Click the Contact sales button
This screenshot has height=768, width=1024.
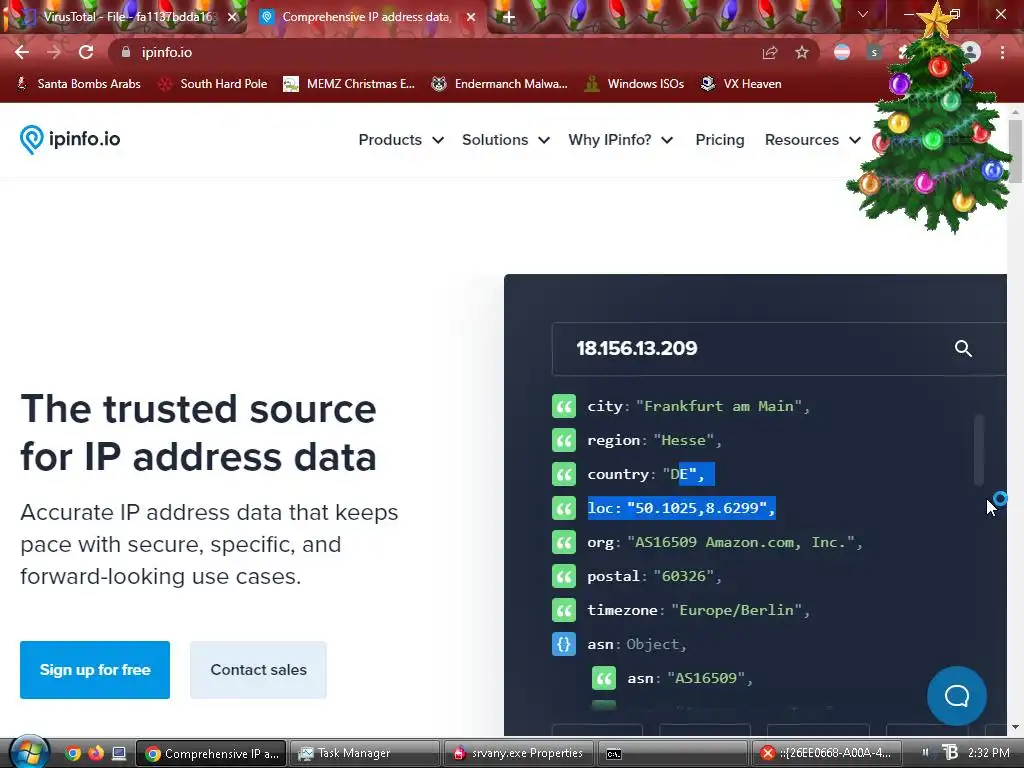click(258, 669)
